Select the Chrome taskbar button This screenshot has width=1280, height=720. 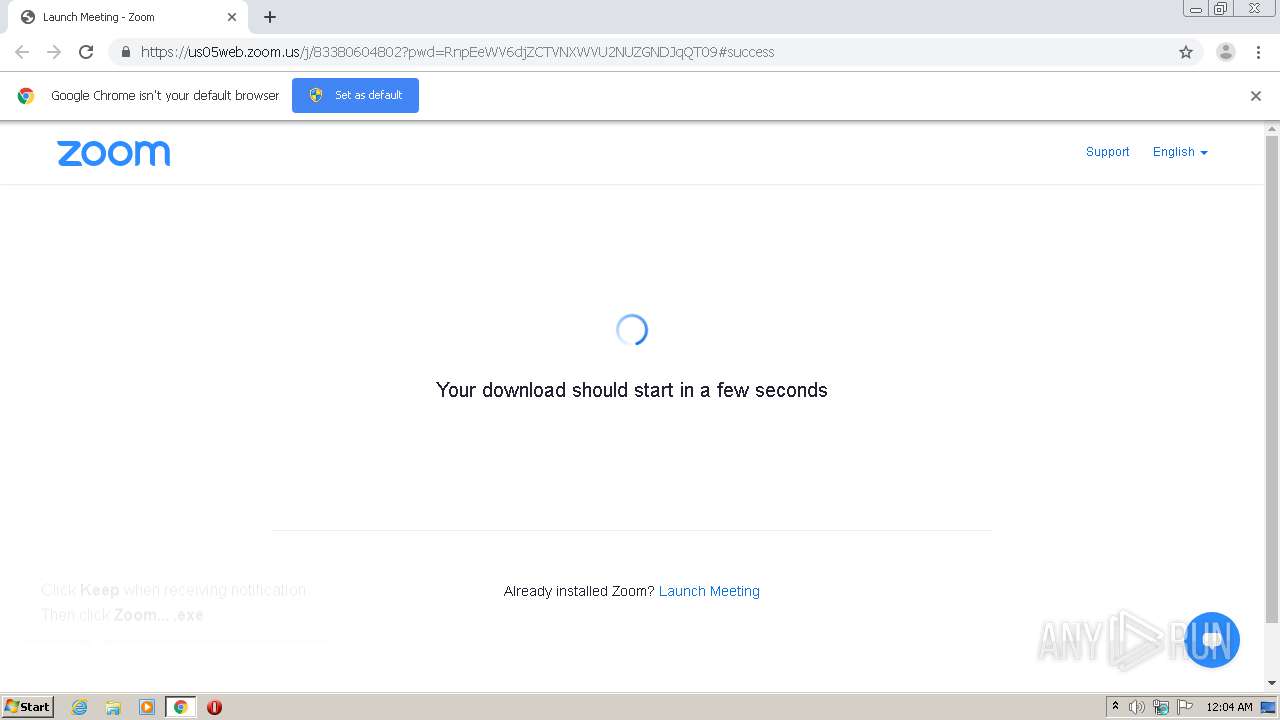coord(180,707)
